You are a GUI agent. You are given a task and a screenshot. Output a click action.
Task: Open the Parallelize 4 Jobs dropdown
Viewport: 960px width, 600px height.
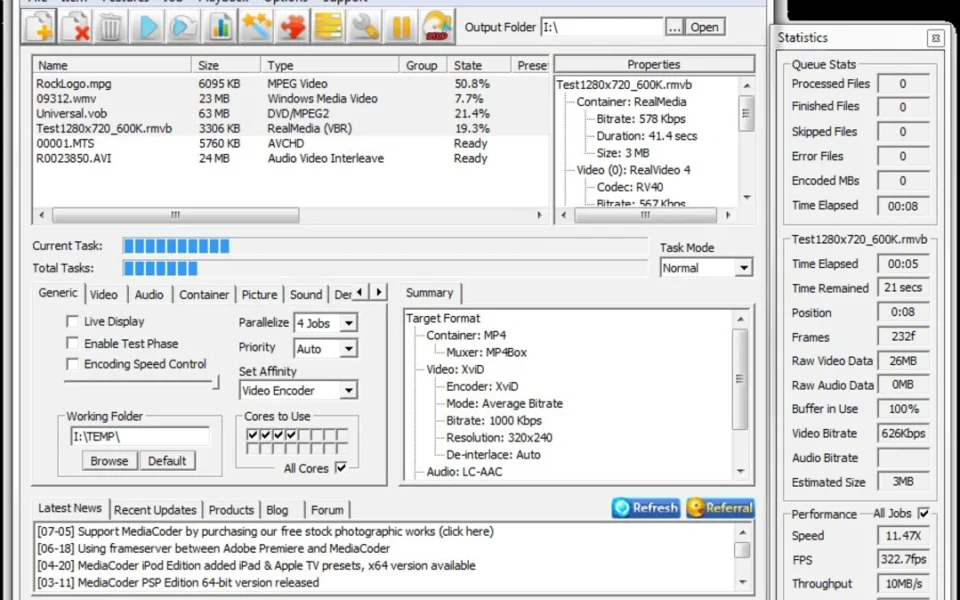click(348, 323)
